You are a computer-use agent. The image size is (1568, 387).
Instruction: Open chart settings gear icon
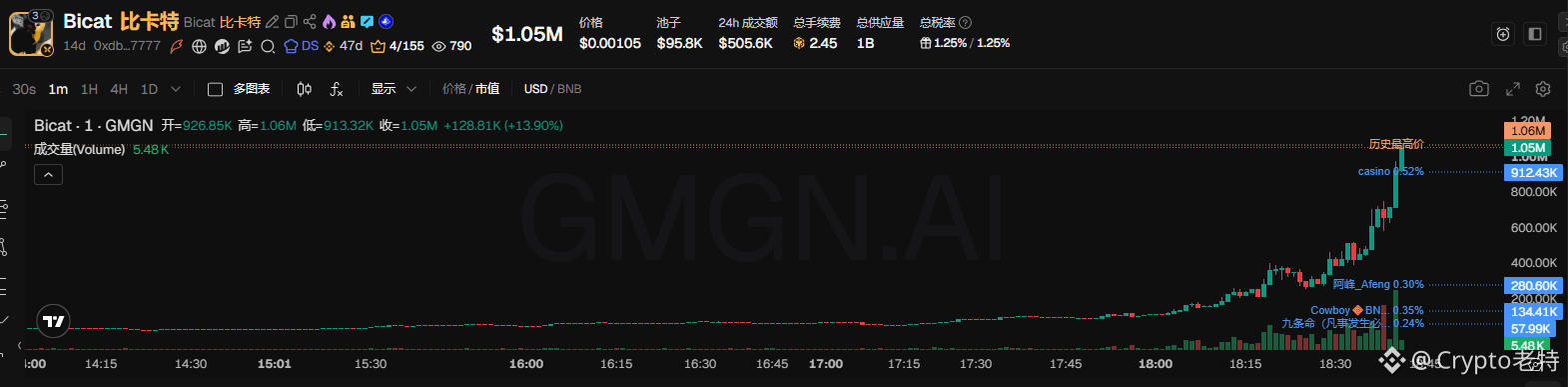(1543, 89)
